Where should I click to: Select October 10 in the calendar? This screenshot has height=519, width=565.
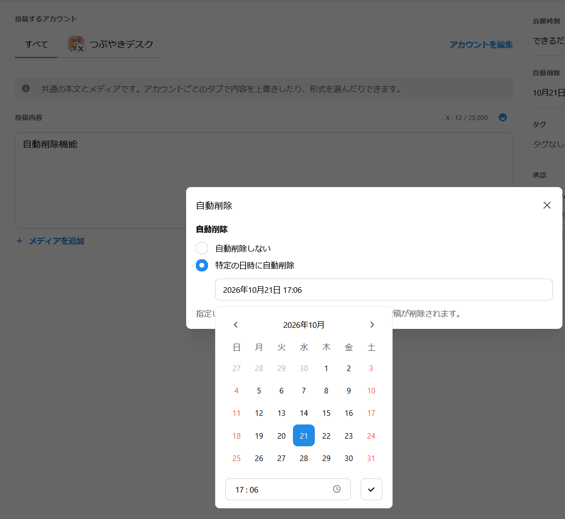(371, 390)
